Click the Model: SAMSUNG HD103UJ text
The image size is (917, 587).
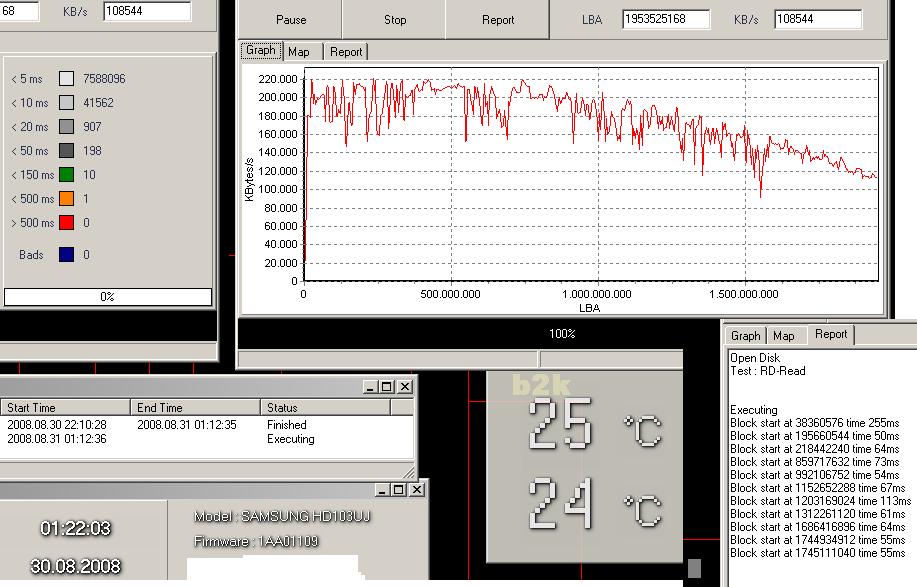tap(282, 516)
